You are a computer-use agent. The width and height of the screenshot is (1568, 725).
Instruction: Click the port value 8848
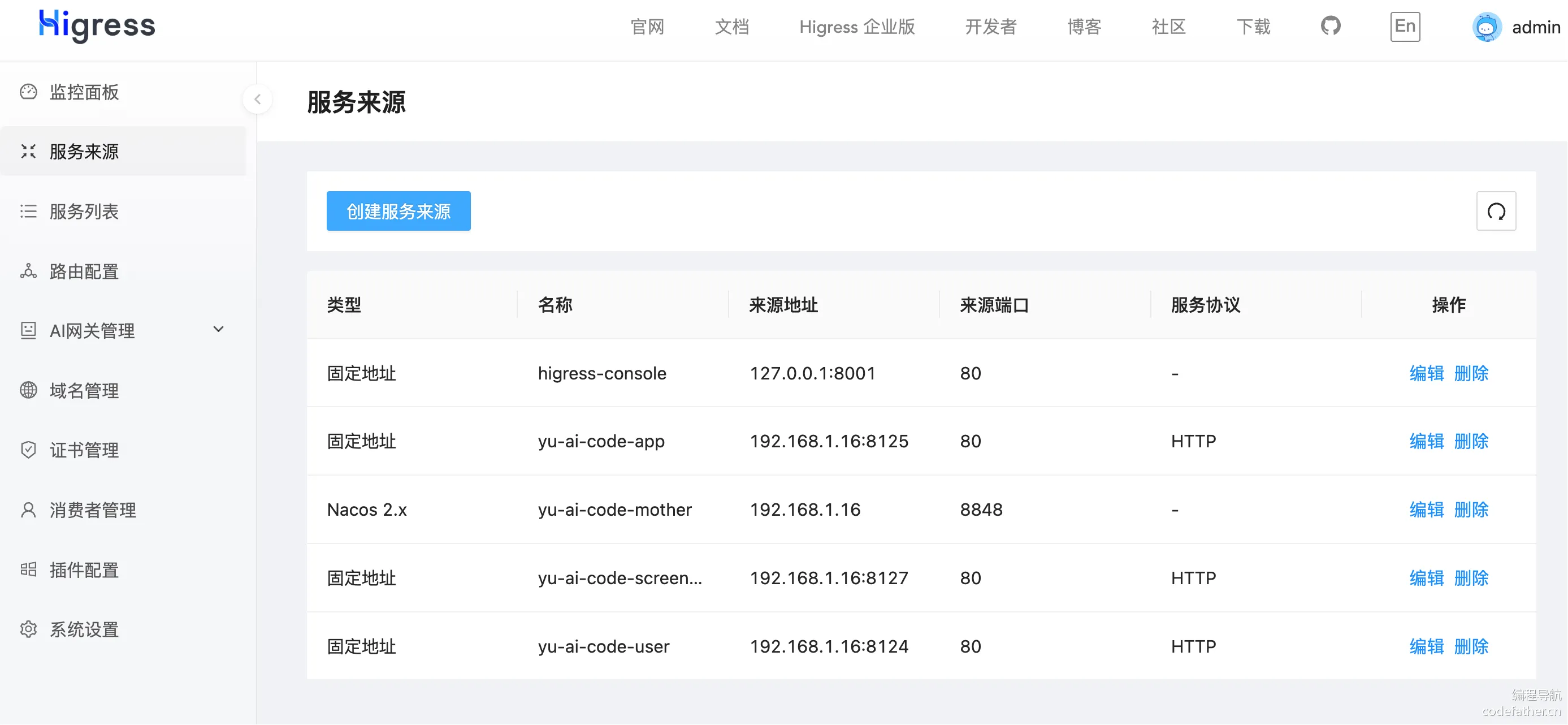[981, 510]
